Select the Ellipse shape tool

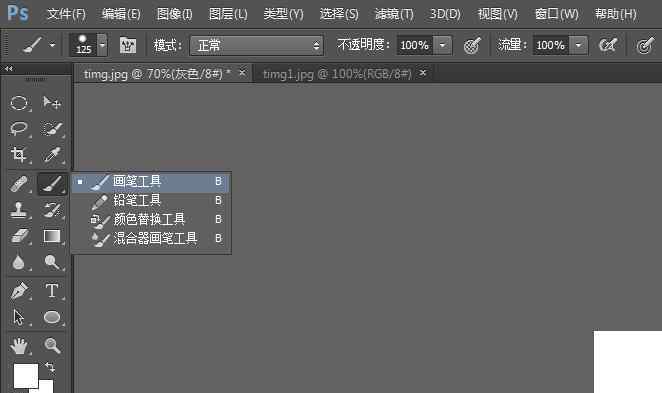tap(52, 317)
